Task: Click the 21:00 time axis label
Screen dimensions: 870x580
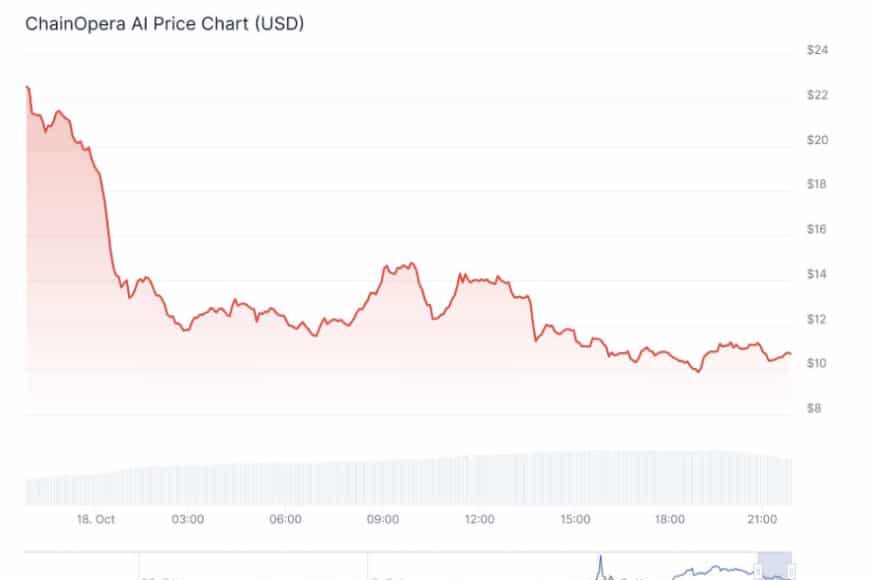Action: (763, 519)
